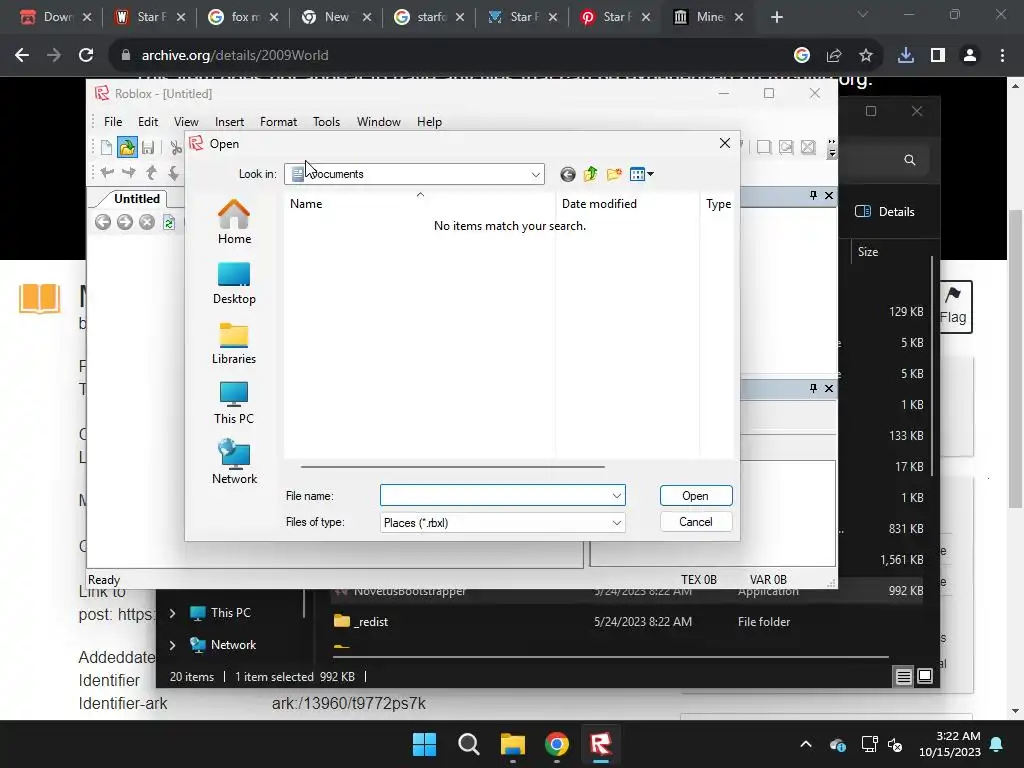Close the Open dialog with X
1024x768 pixels.
click(x=724, y=143)
